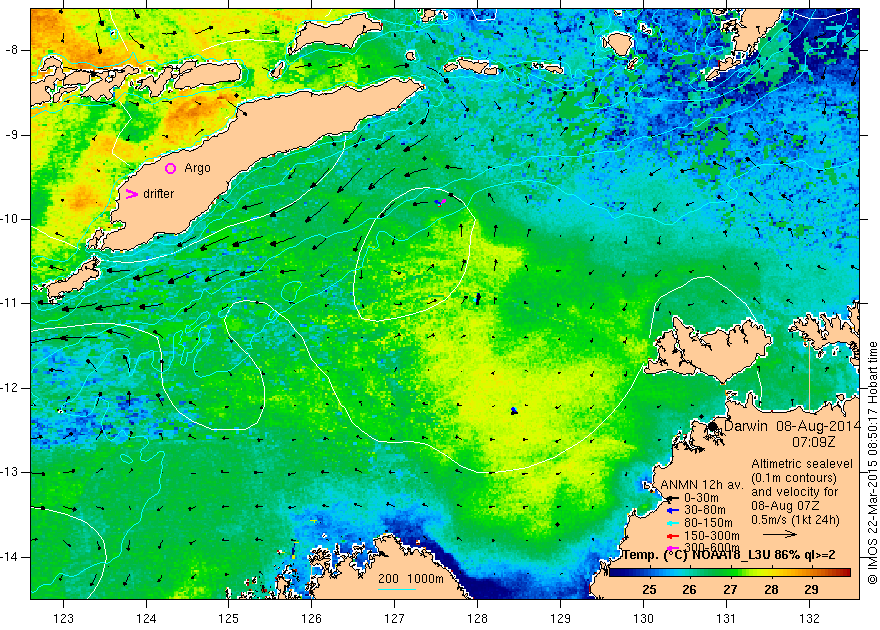
Task: Click the 29 tick label on color bar
Action: 811,590
